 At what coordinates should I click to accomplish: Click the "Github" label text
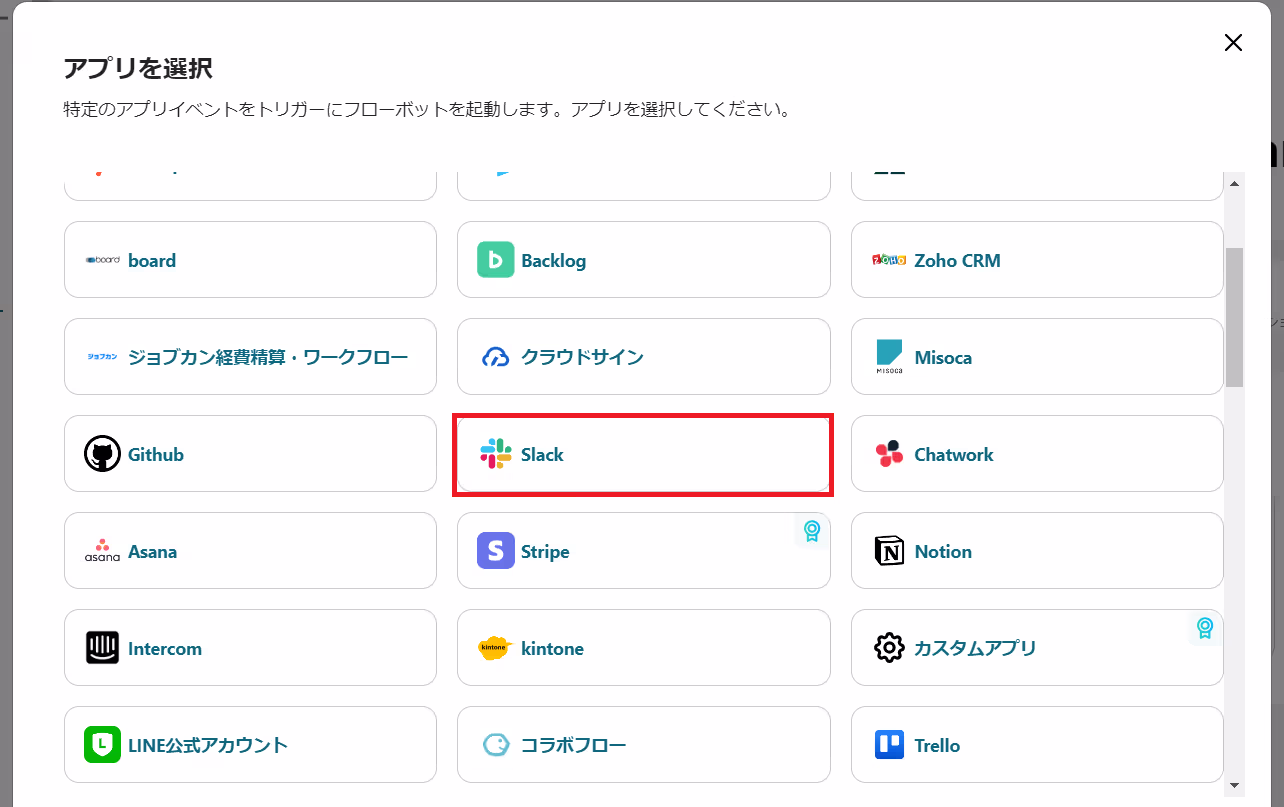[x=156, y=454]
